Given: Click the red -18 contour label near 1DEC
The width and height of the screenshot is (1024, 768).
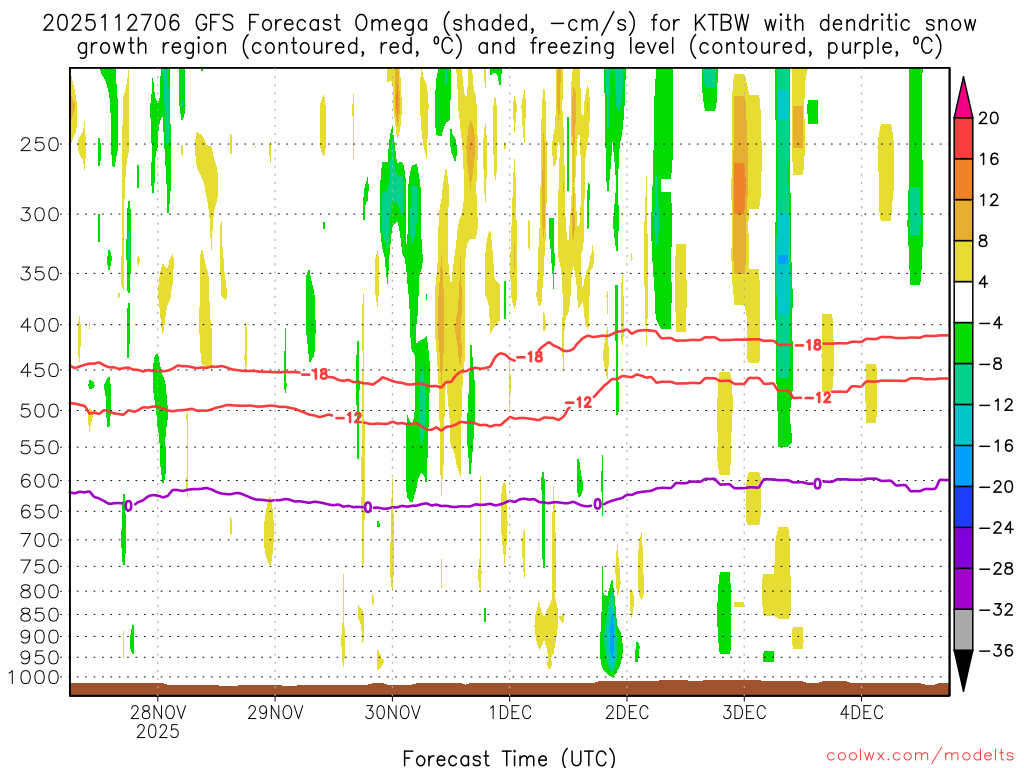Looking at the screenshot, I should pyautogui.click(x=529, y=357).
